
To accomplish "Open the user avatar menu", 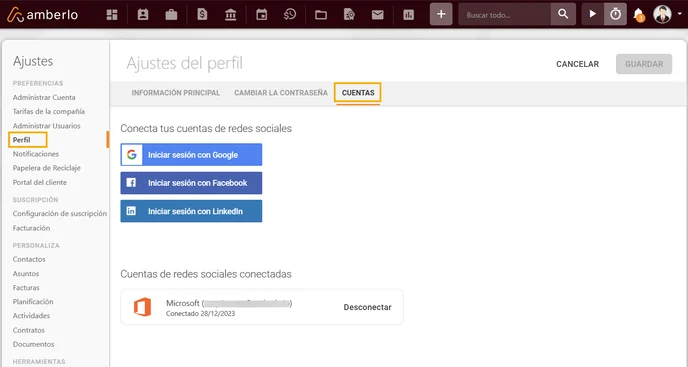I will click(x=662, y=14).
